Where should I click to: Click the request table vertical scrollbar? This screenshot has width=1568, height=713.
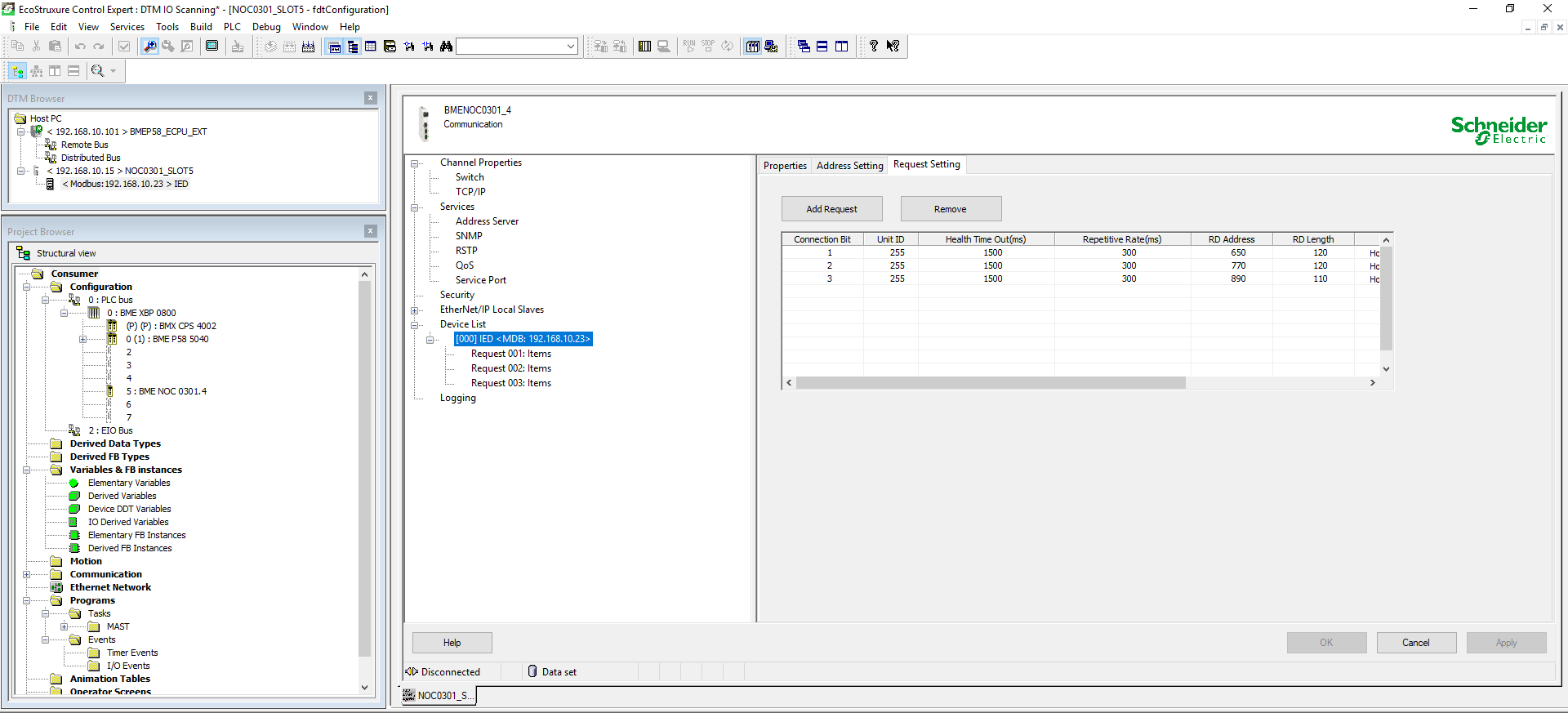pyautogui.click(x=1386, y=298)
